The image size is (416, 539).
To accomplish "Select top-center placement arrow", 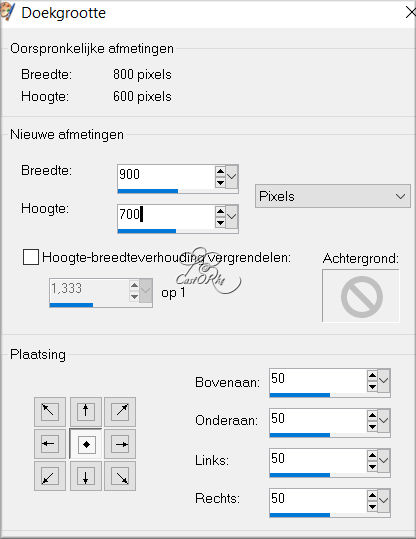I will coord(86,411).
